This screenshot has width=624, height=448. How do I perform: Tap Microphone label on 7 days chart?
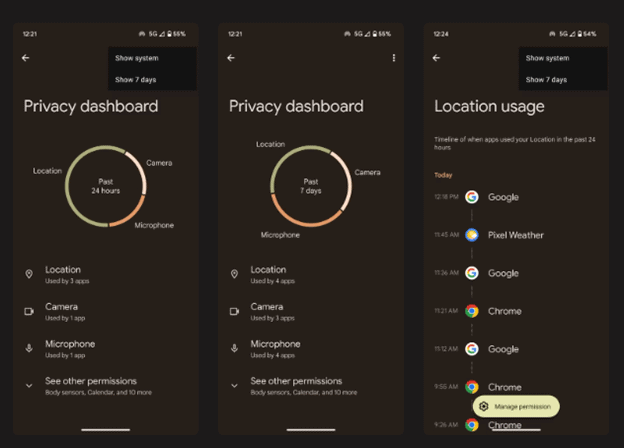(280, 235)
